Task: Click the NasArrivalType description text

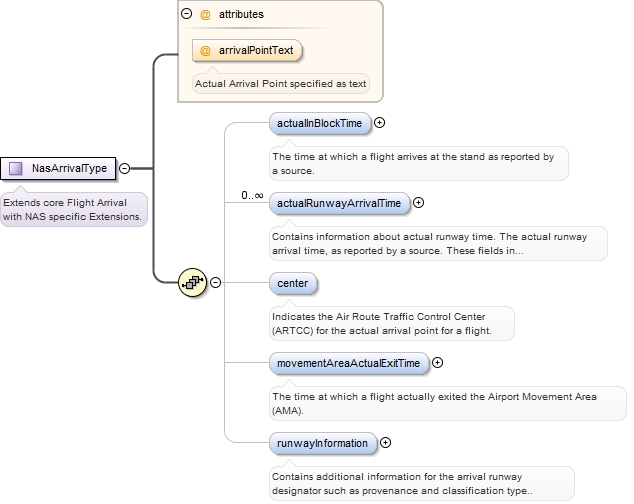Action: 74,209
